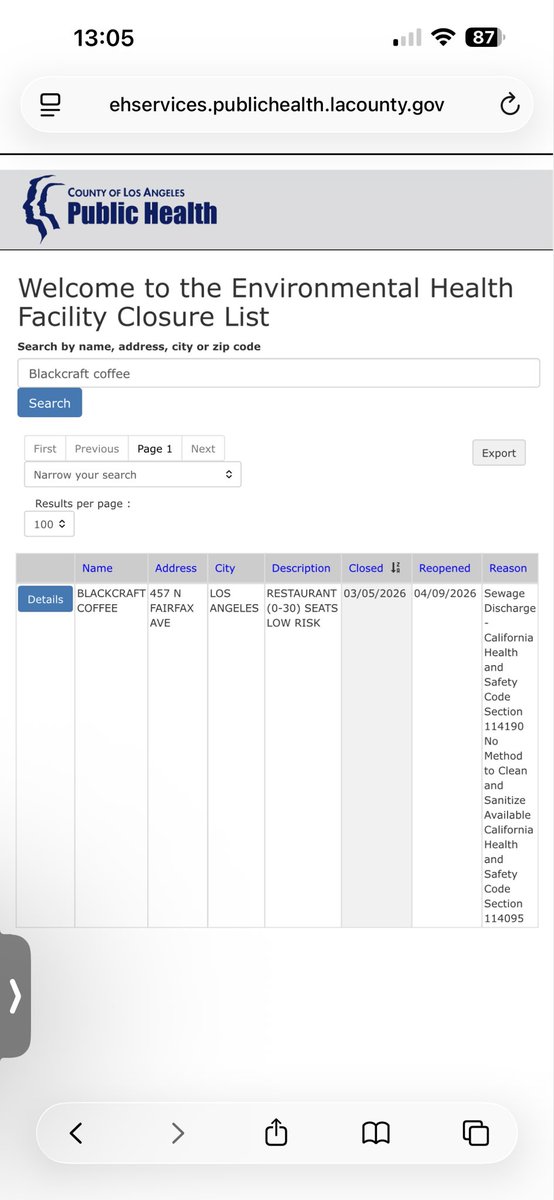Viewport: 554px width, 1200px height.
Task: Go back with Safari back arrow
Action: (x=76, y=1133)
